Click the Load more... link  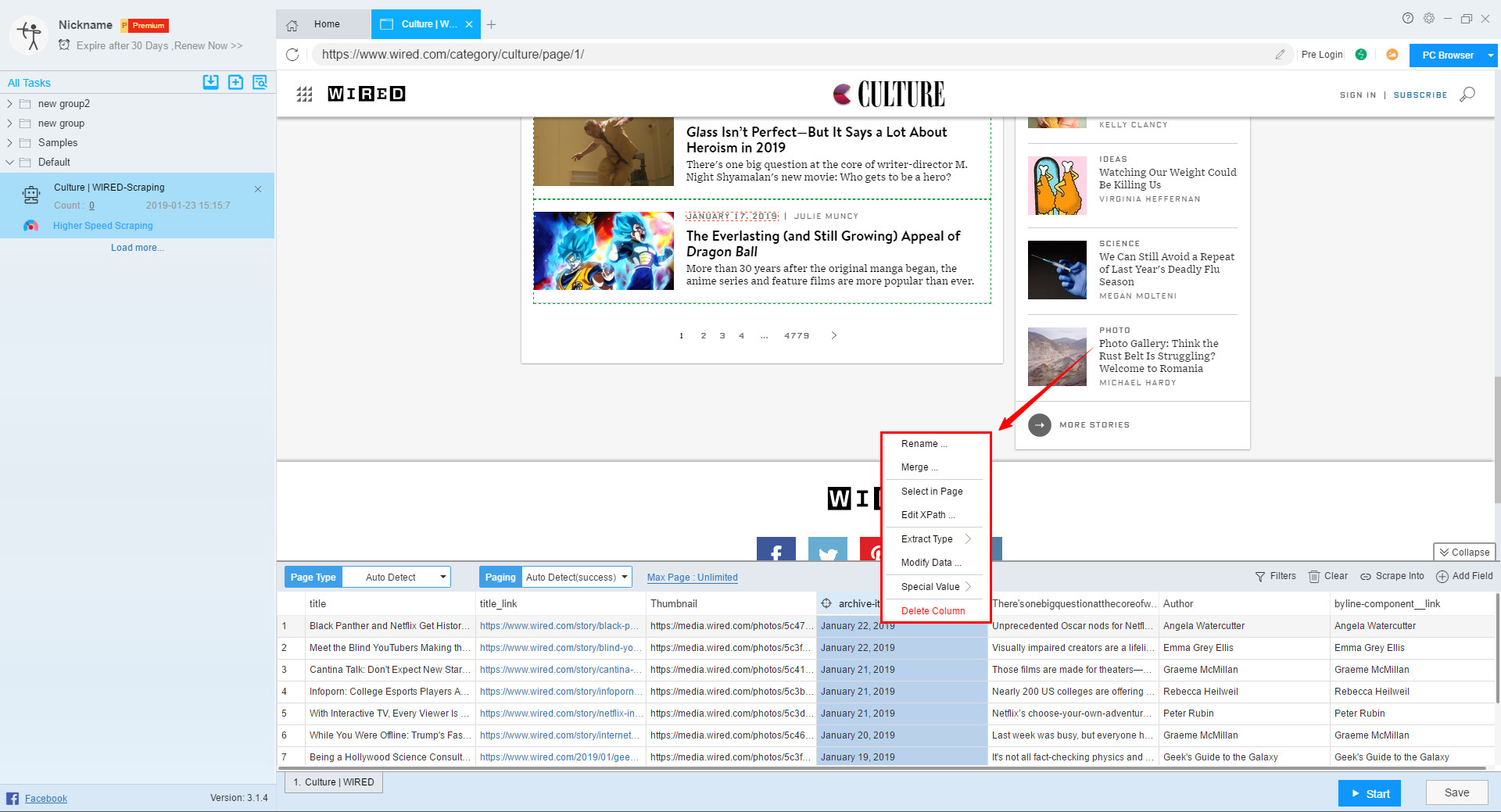click(138, 248)
